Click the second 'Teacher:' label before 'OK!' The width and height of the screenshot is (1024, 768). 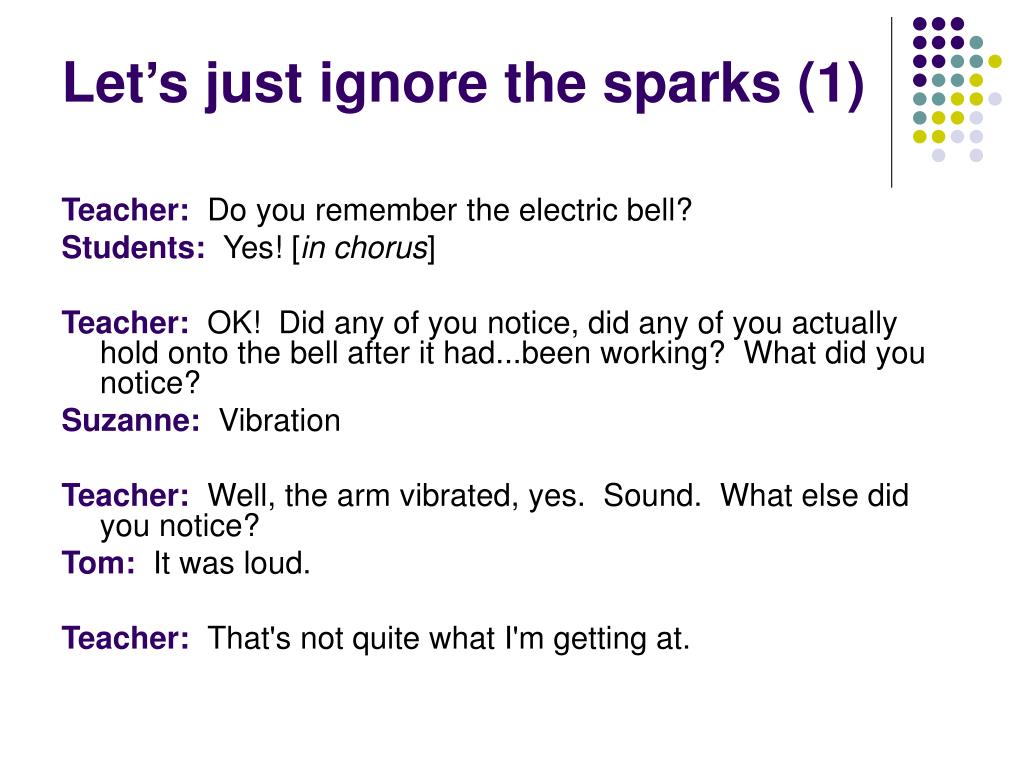pos(125,323)
